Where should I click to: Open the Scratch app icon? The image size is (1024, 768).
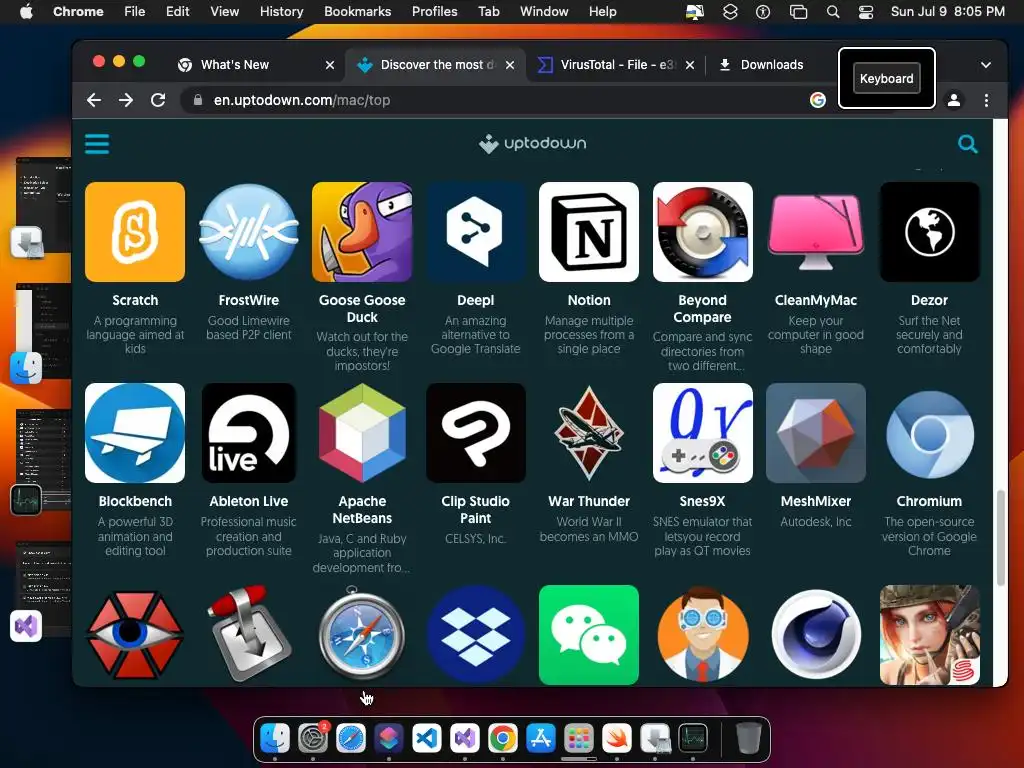(x=135, y=232)
